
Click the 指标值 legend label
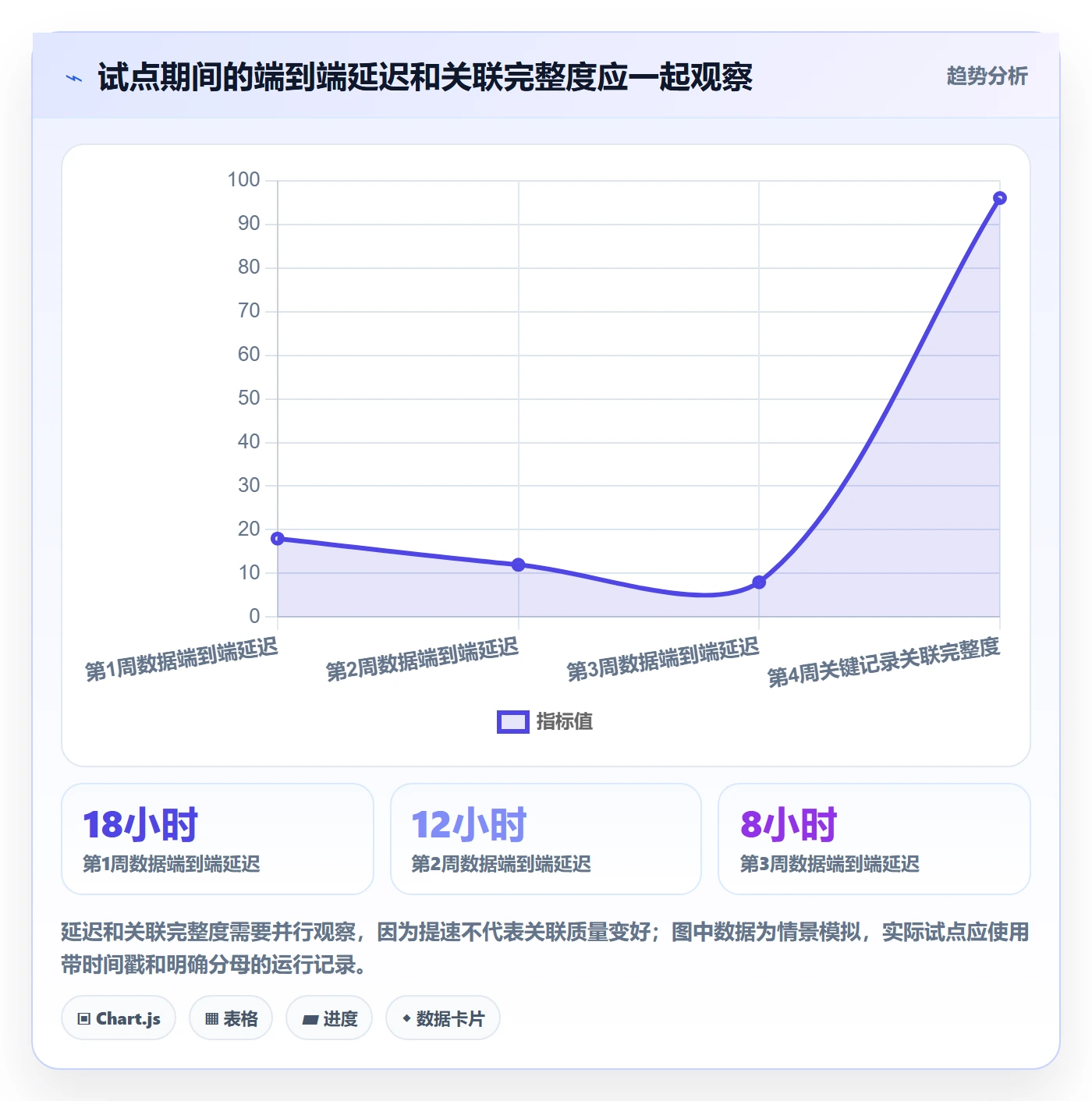pyautogui.click(x=565, y=722)
